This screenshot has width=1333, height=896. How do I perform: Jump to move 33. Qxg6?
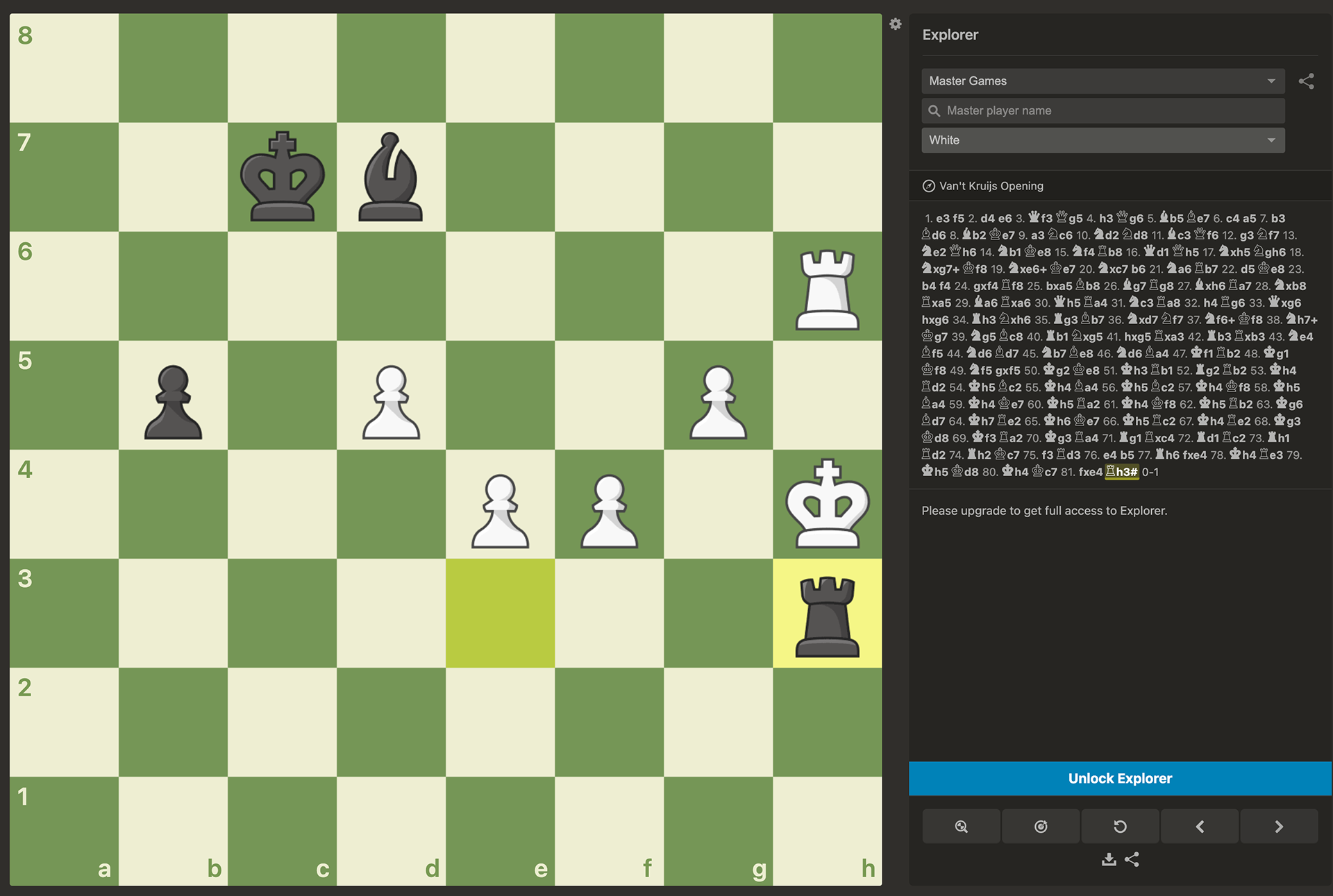1284,303
